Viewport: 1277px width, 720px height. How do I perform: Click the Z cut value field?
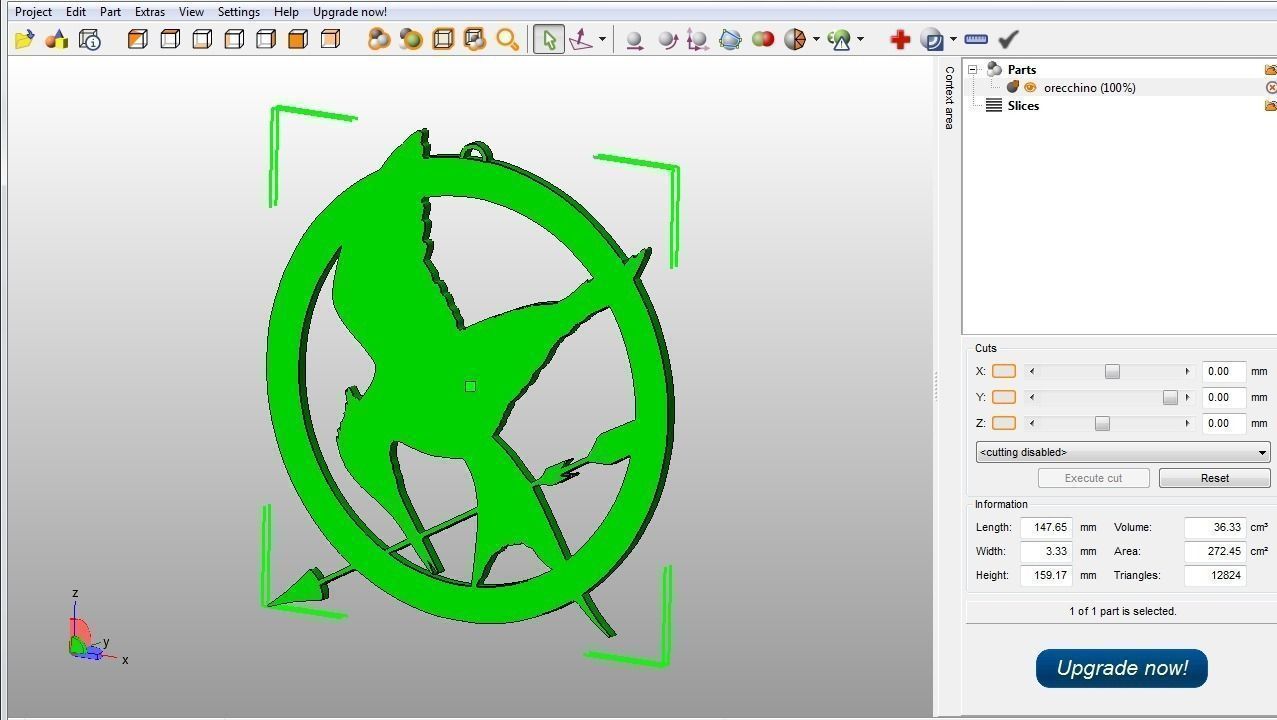click(1224, 423)
